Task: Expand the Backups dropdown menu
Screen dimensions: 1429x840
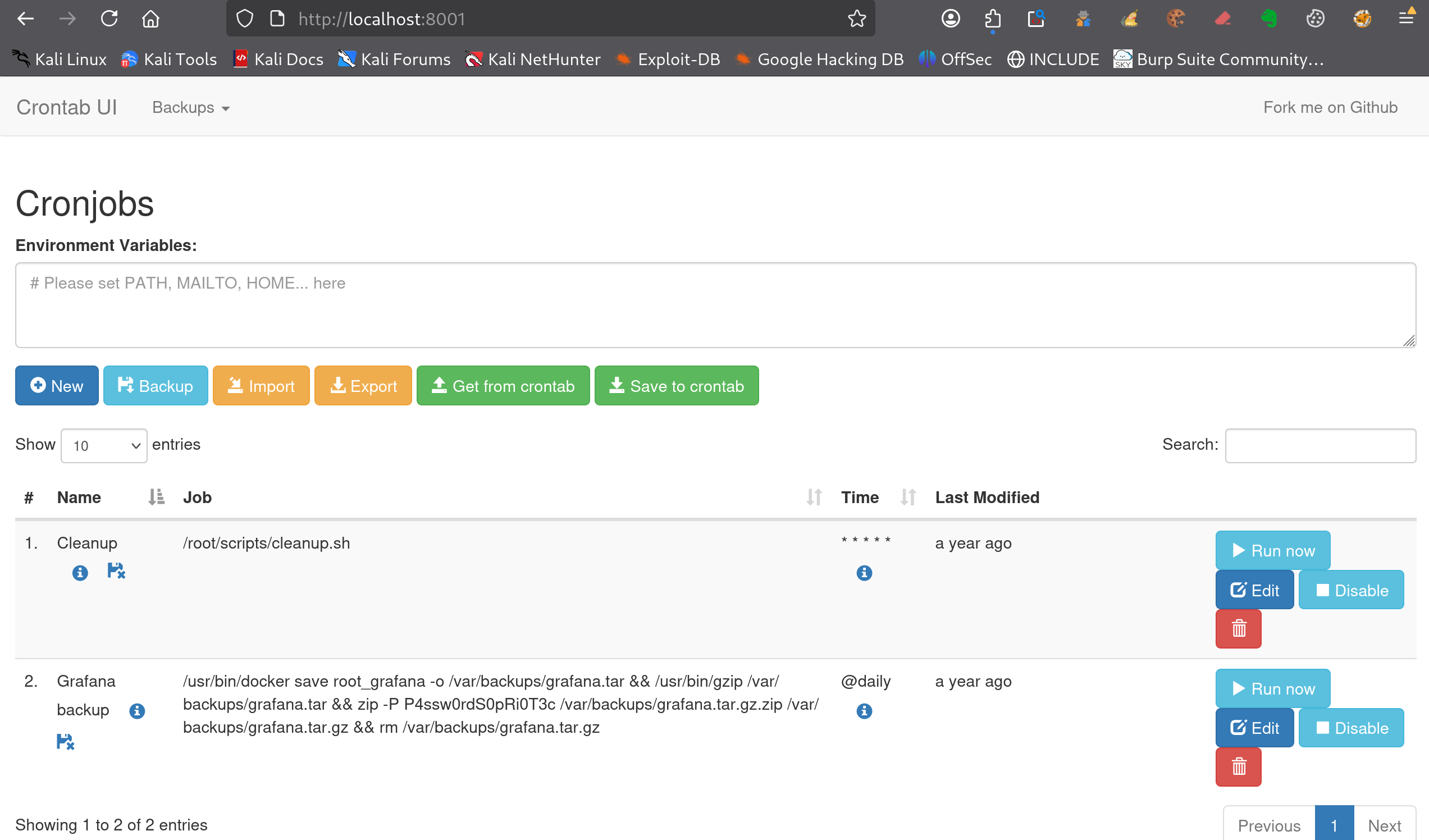Action: click(190, 107)
